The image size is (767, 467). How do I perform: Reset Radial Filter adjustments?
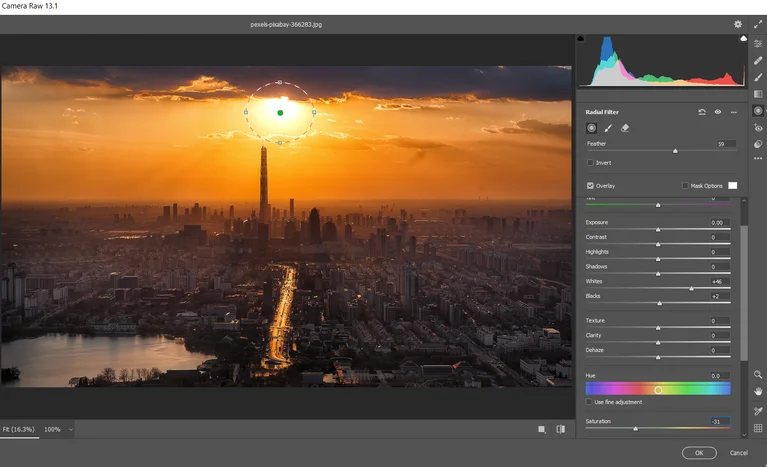click(x=702, y=112)
